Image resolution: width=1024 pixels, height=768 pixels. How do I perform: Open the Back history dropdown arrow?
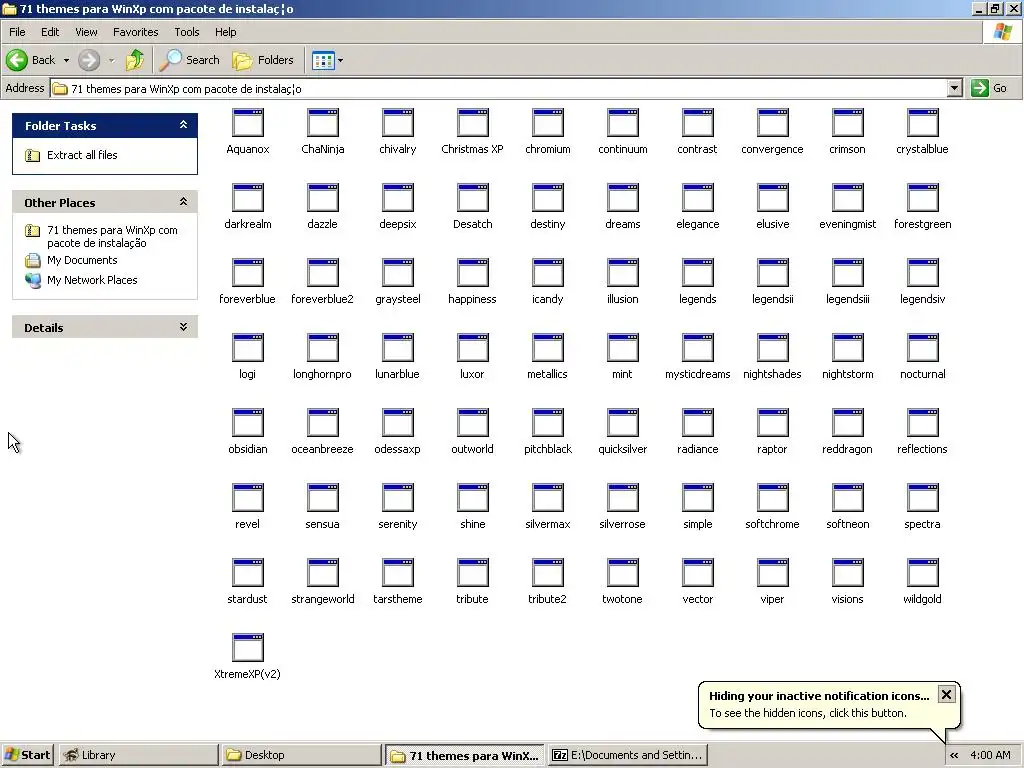[x=66, y=60]
